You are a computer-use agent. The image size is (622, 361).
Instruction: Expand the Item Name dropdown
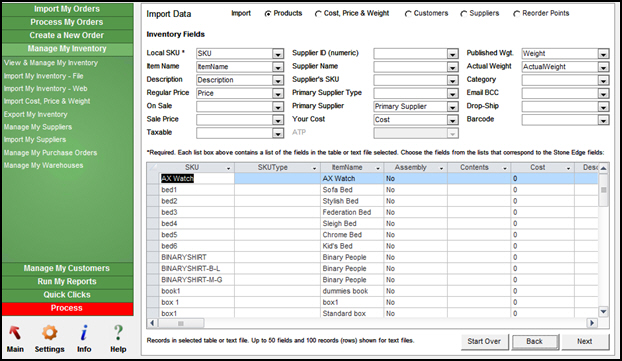pyautogui.click(x=278, y=67)
